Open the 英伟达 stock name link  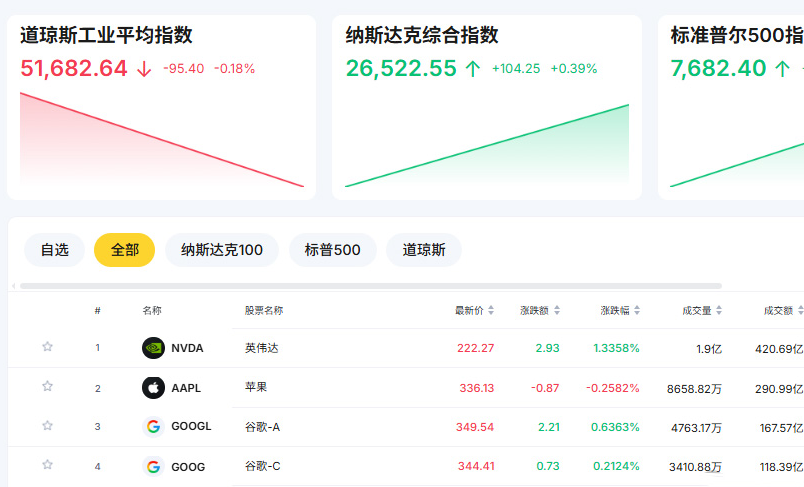click(x=262, y=348)
